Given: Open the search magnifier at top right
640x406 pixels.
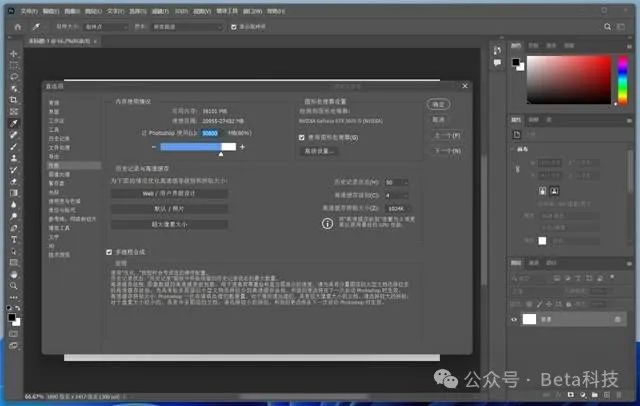Looking at the screenshot, I should point(607,27).
